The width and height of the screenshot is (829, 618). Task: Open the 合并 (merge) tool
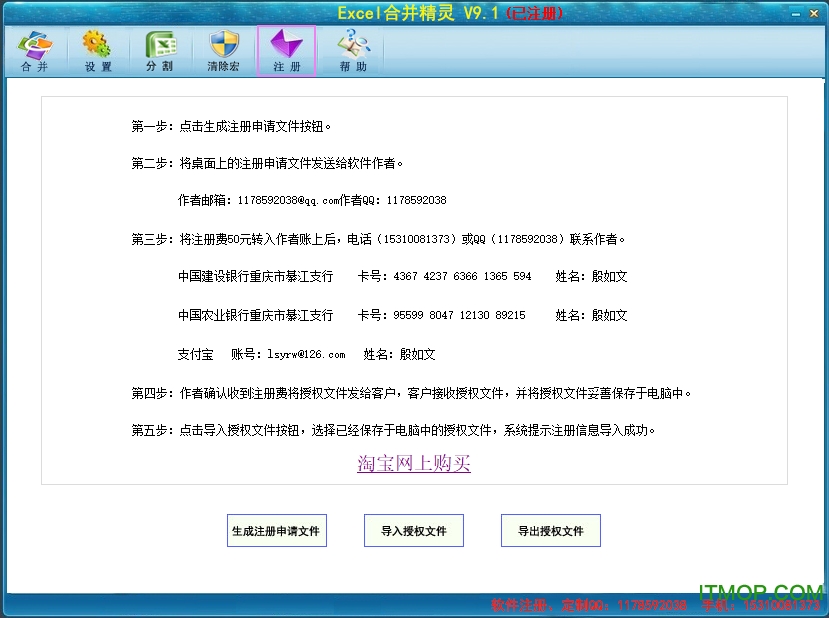pyautogui.click(x=34, y=51)
